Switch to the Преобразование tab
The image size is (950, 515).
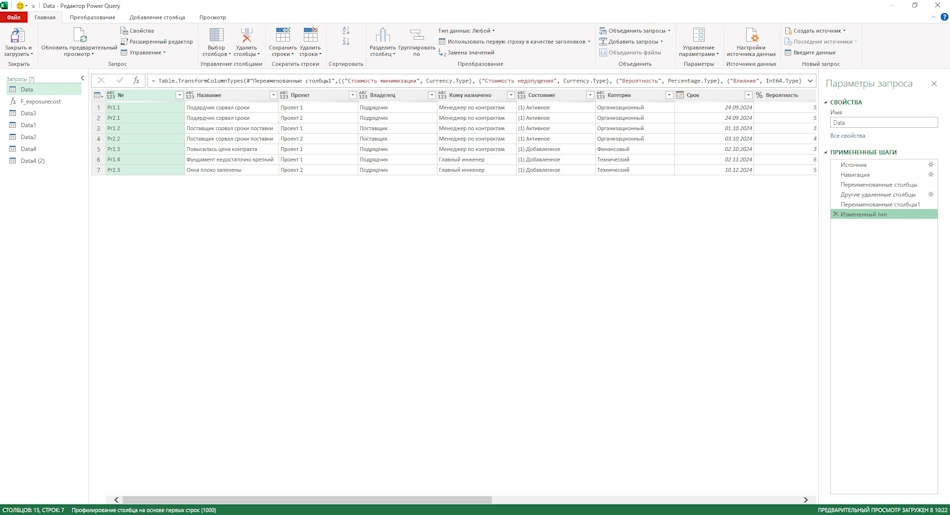[92, 17]
